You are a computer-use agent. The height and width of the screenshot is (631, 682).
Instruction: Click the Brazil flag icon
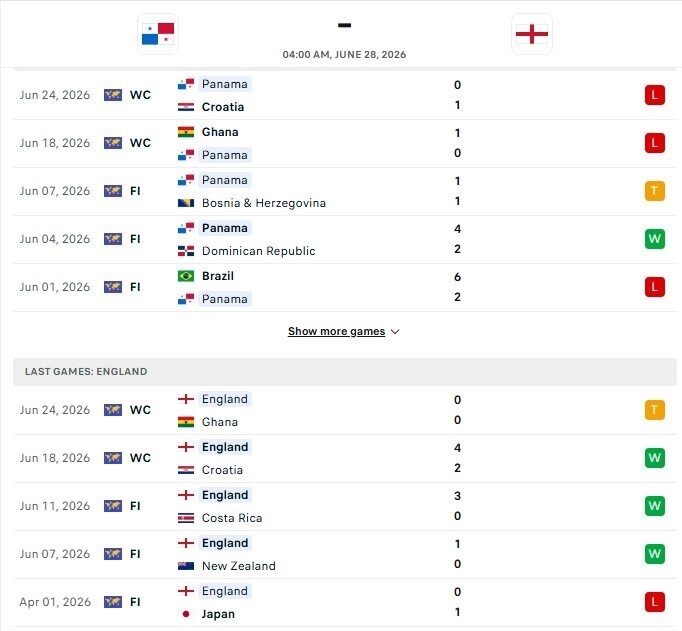[186, 276]
